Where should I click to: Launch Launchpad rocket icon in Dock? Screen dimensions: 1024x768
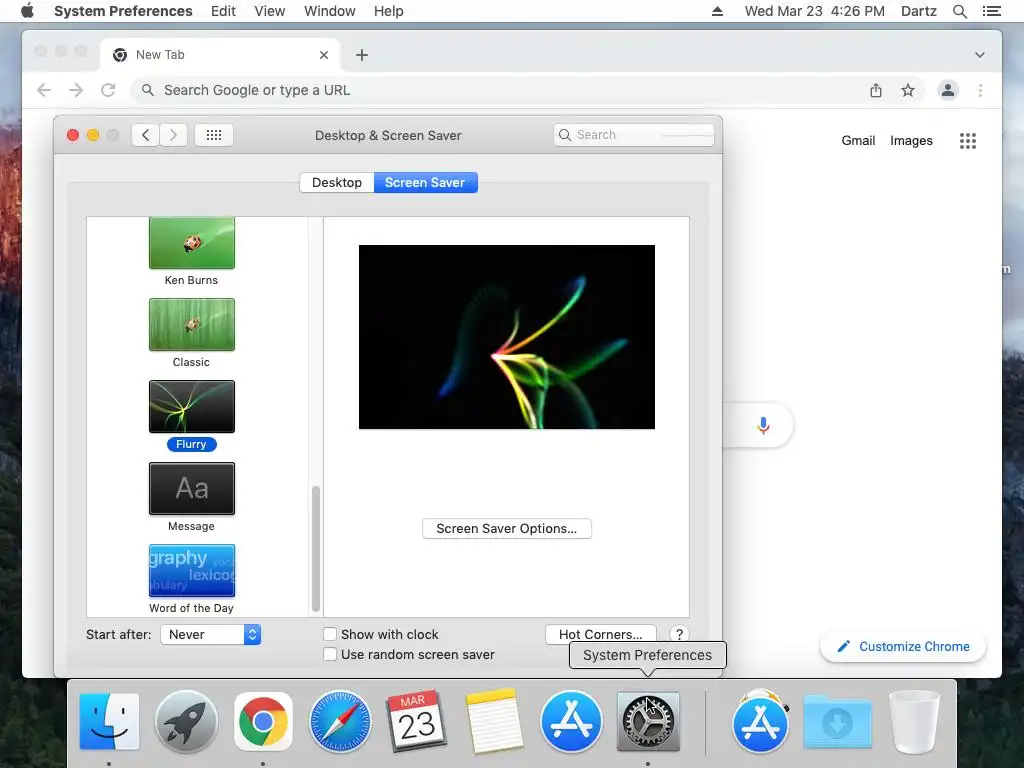(186, 722)
